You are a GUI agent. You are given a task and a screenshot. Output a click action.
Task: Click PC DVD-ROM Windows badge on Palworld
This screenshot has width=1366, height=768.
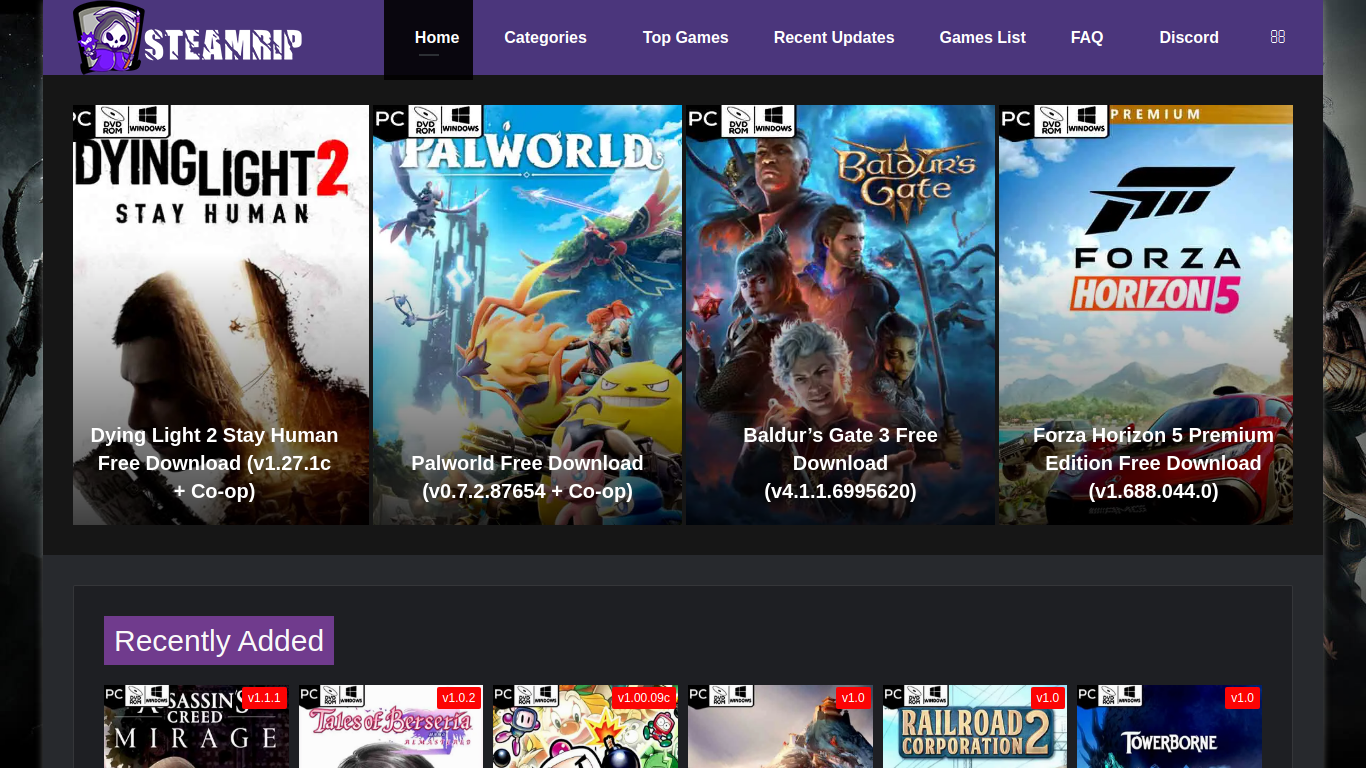coord(428,121)
